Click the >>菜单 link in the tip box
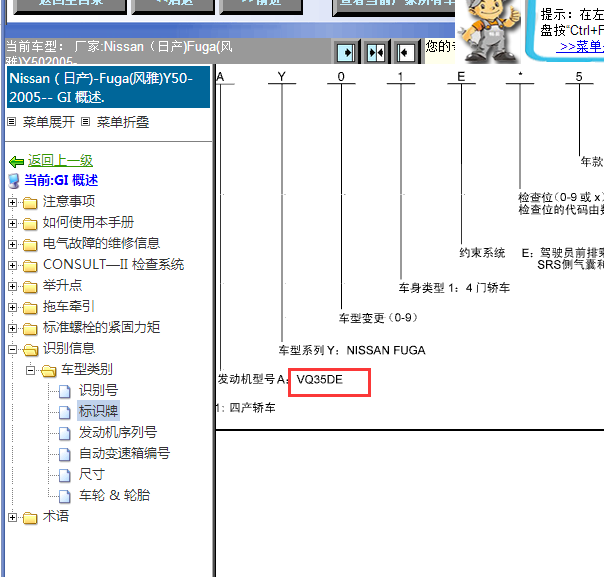The width and height of the screenshot is (604, 577). [x=582, y=47]
